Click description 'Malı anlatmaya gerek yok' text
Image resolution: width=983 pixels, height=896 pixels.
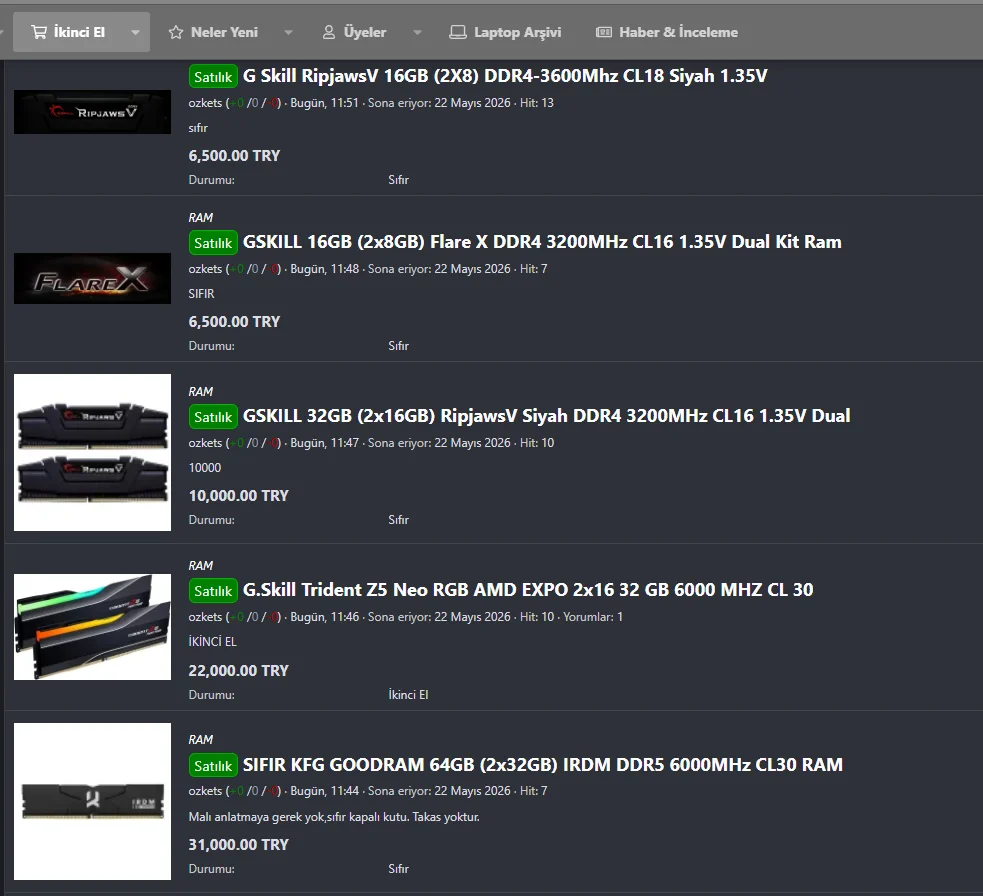[x=334, y=817]
